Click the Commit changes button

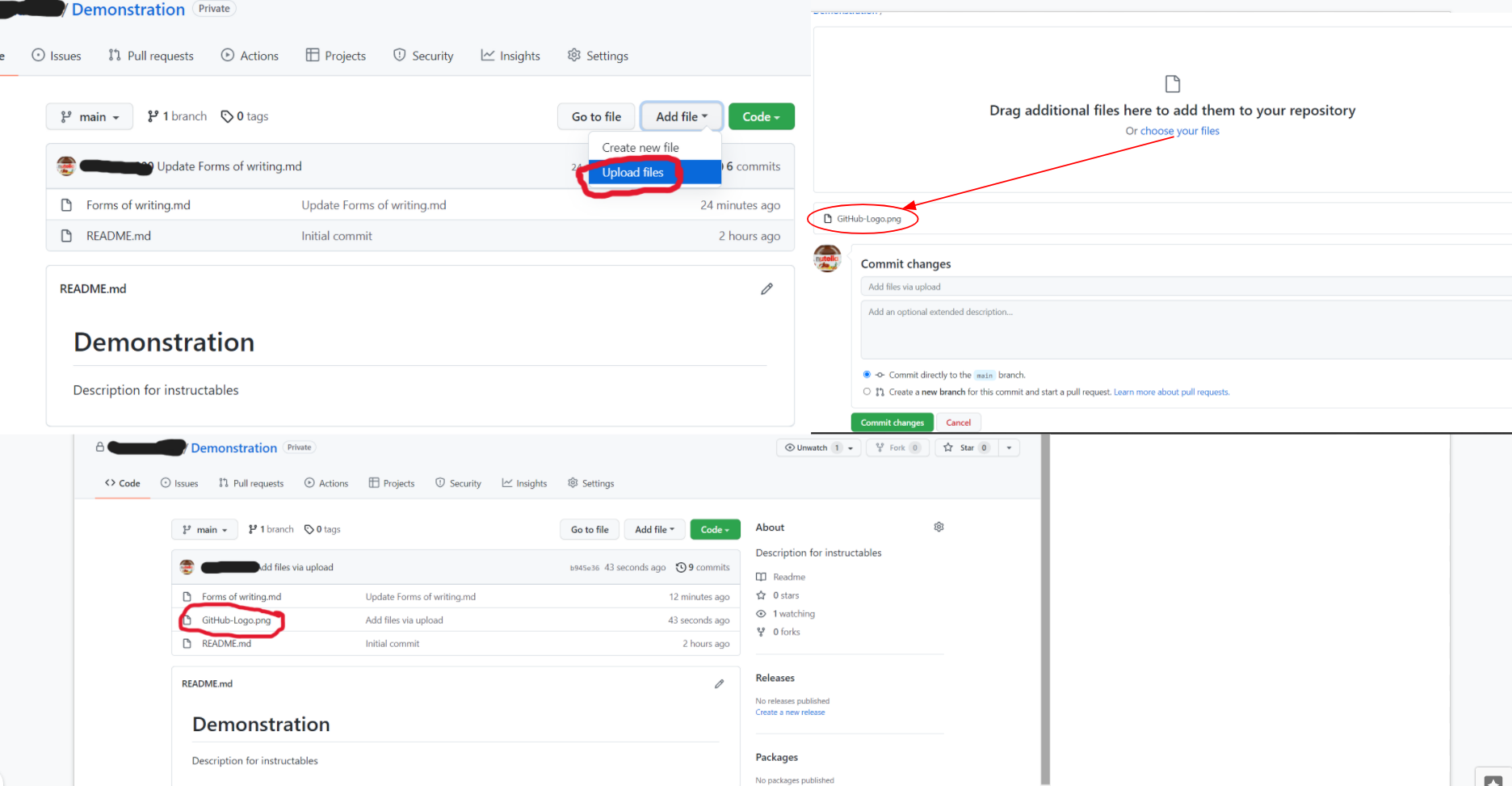click(x=892, y=422)
